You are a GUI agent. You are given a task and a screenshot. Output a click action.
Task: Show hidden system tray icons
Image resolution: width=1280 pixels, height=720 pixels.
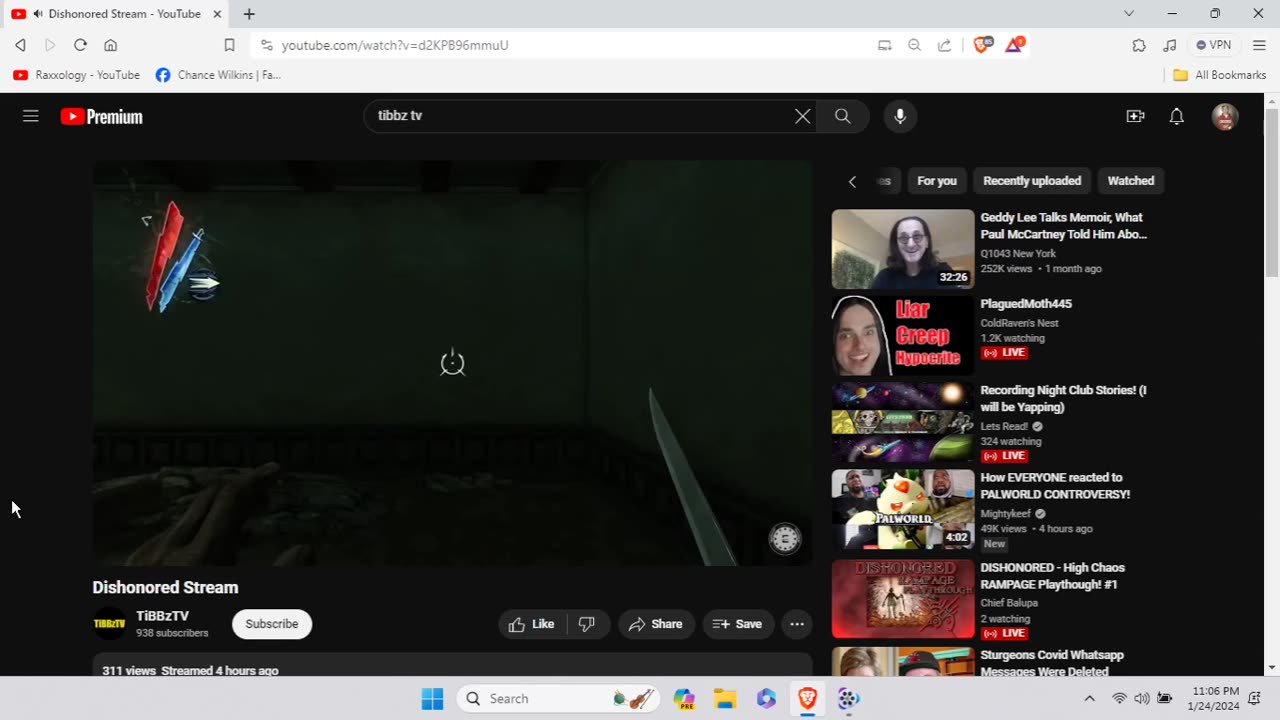coord(1089,698)
